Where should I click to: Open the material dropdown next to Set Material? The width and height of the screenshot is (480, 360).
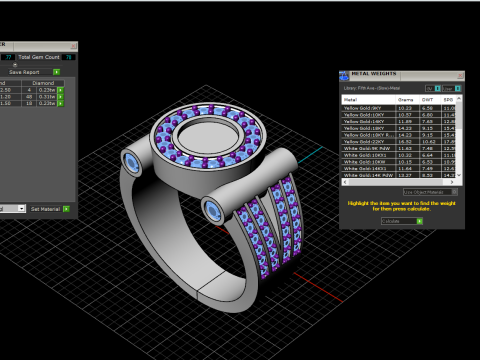click(21, 209)
